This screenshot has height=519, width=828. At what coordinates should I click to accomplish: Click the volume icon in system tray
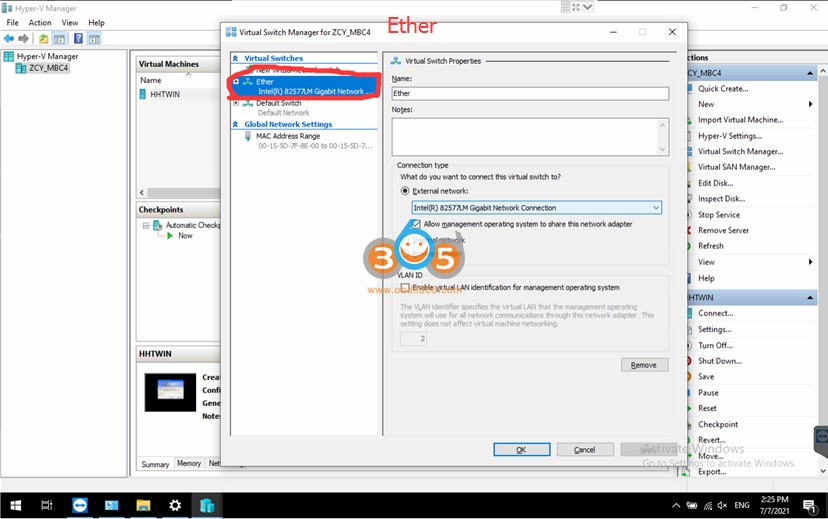(722, 505)
